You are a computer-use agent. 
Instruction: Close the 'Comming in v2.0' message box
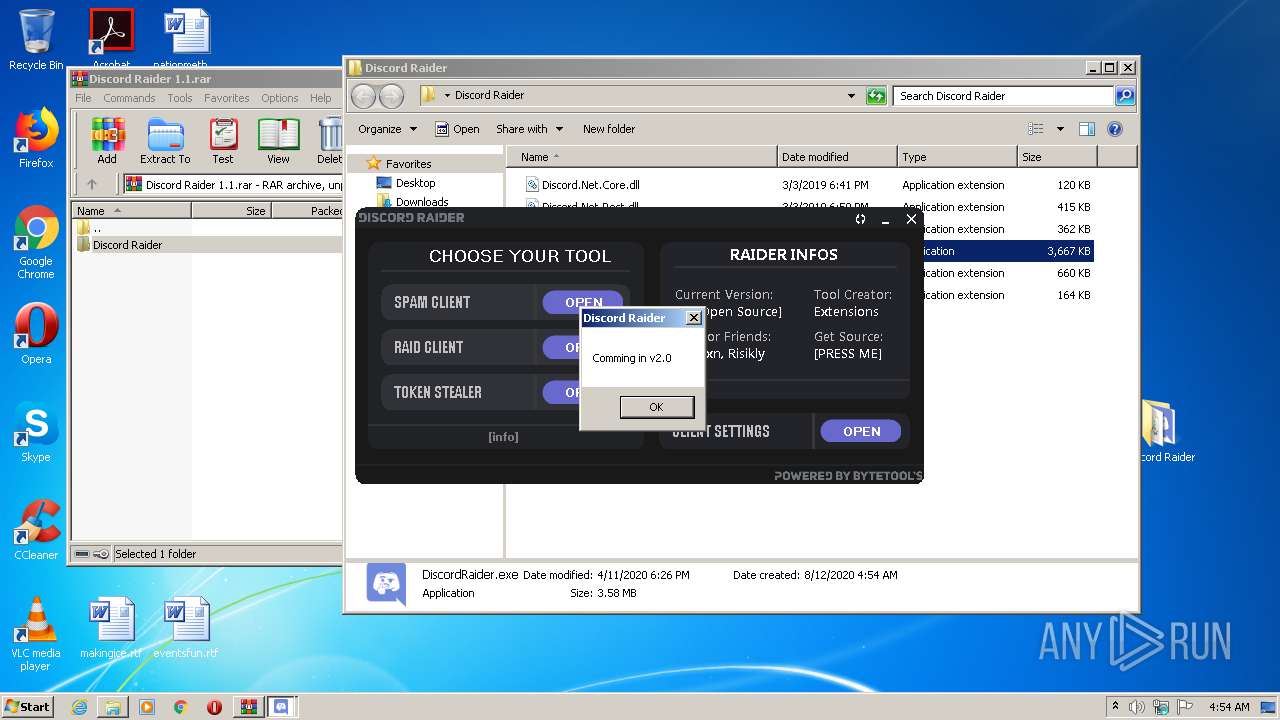pos(694,318)
